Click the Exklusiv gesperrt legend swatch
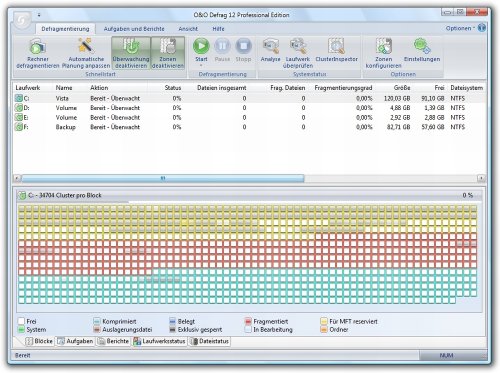The height and width of the screenshot is (373, 500). pyautogui.click(x=172, y=329)
